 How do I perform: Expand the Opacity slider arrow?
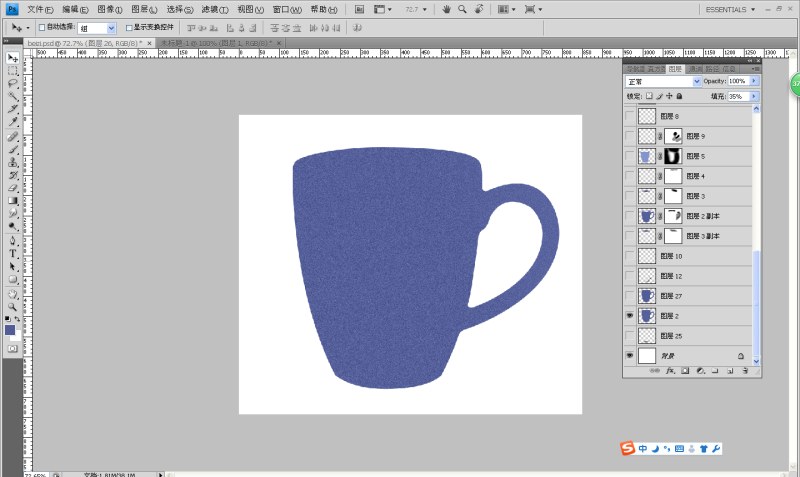pyautogui.click(x=754, y=81)
